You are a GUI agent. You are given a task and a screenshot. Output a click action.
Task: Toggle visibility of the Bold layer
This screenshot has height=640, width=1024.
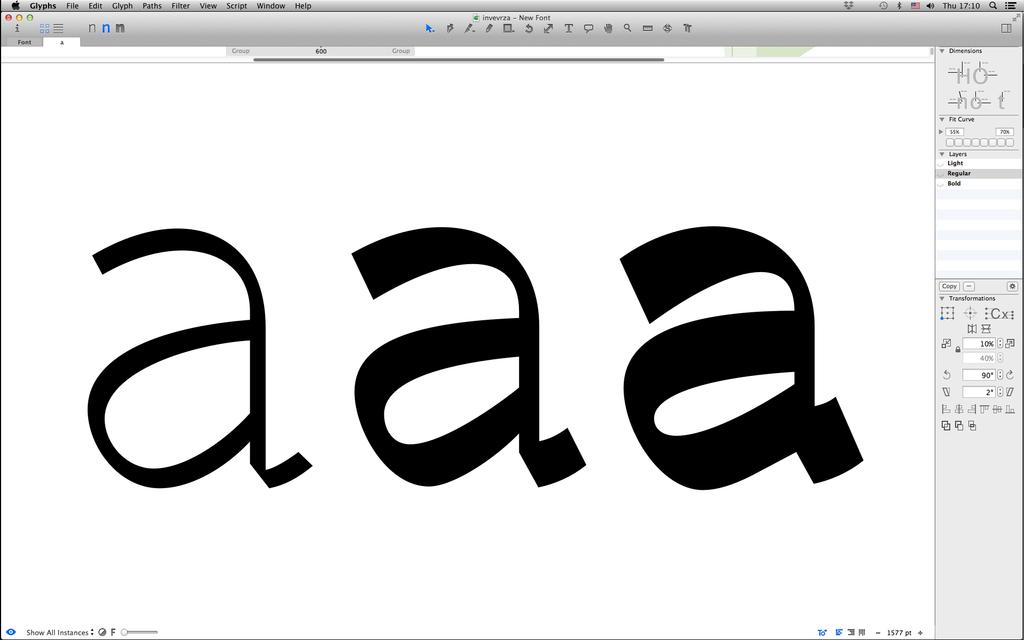tap(941, 184)
